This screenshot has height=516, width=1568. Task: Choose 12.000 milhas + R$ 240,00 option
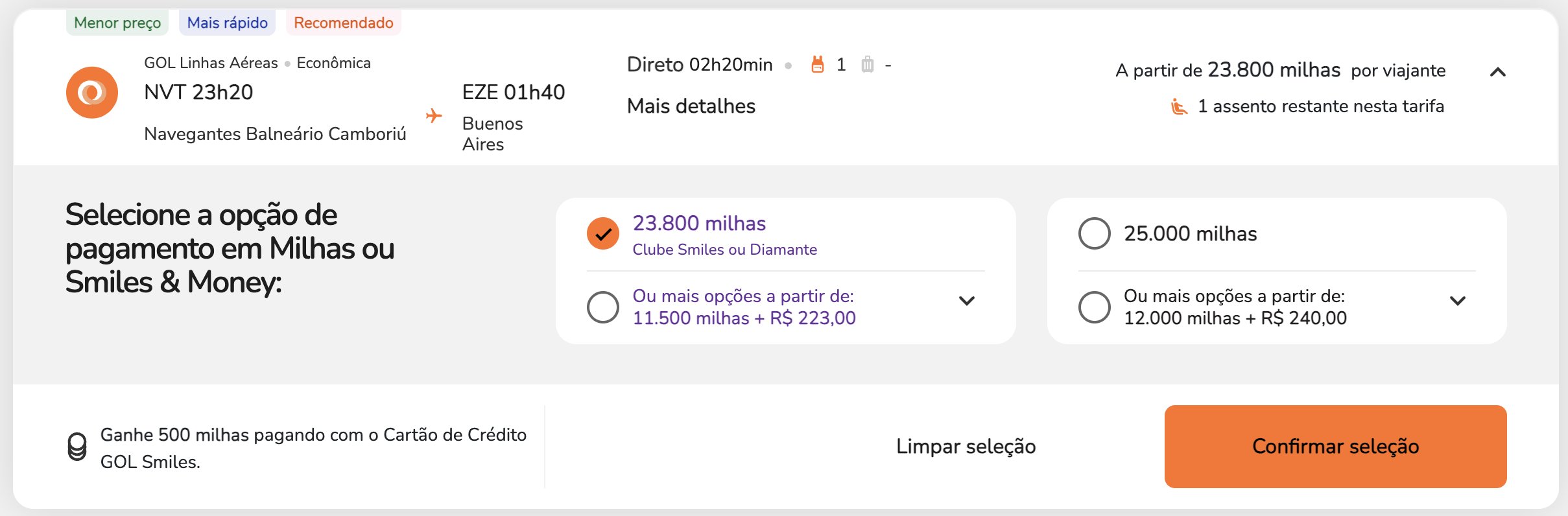coord(1095,307)
